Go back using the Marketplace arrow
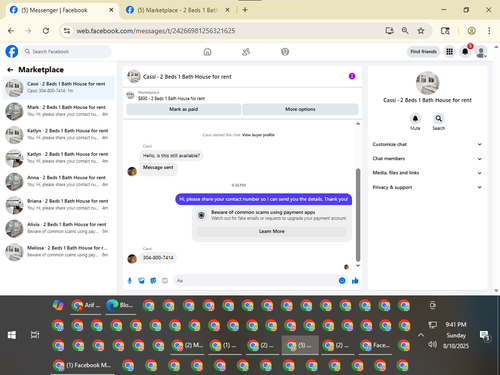500x375 pixels. [10, 70]
